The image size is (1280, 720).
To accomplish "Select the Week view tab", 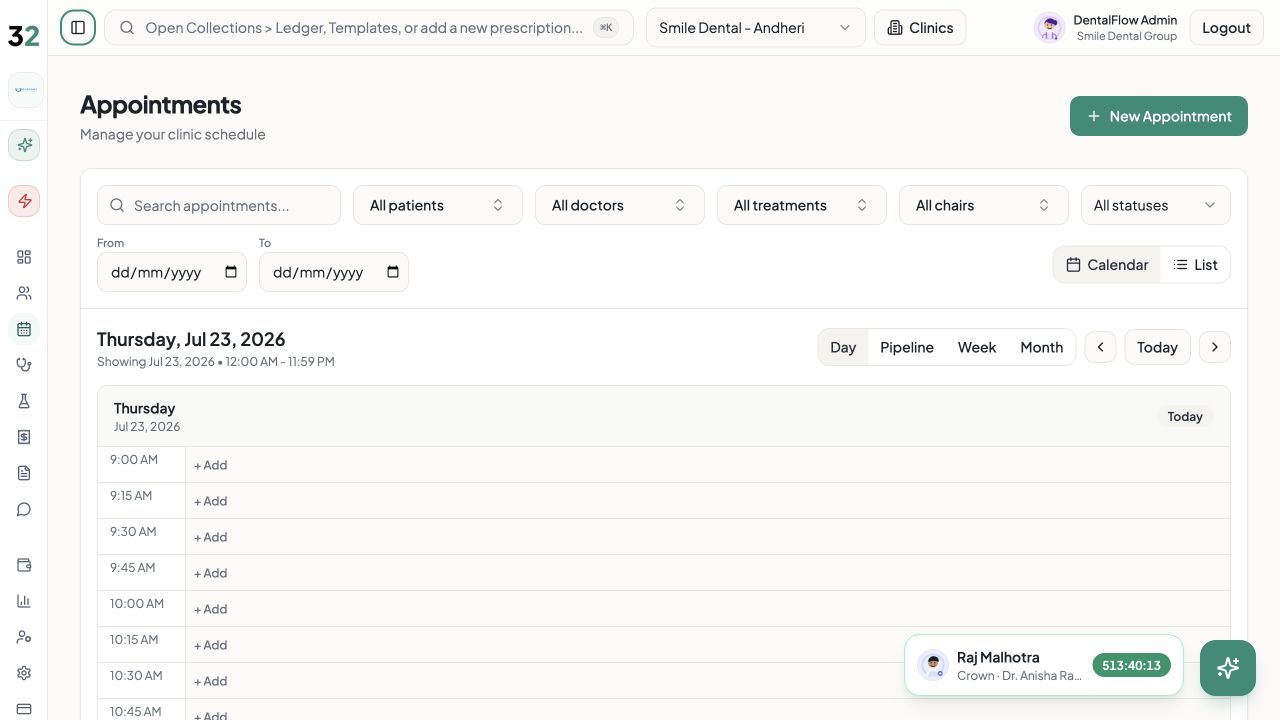I will coord(977,347).
